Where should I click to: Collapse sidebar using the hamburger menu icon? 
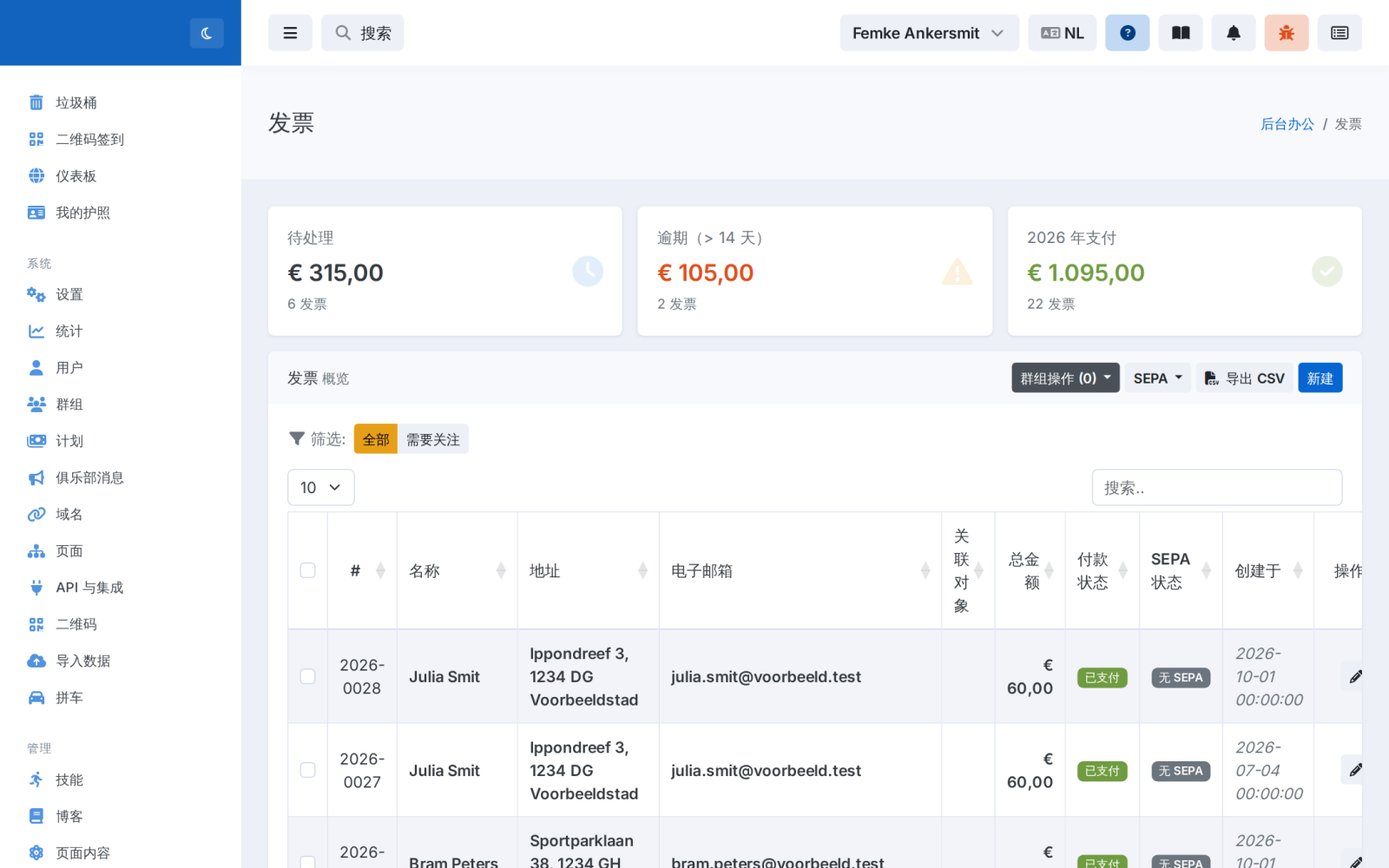click(290, 33)
